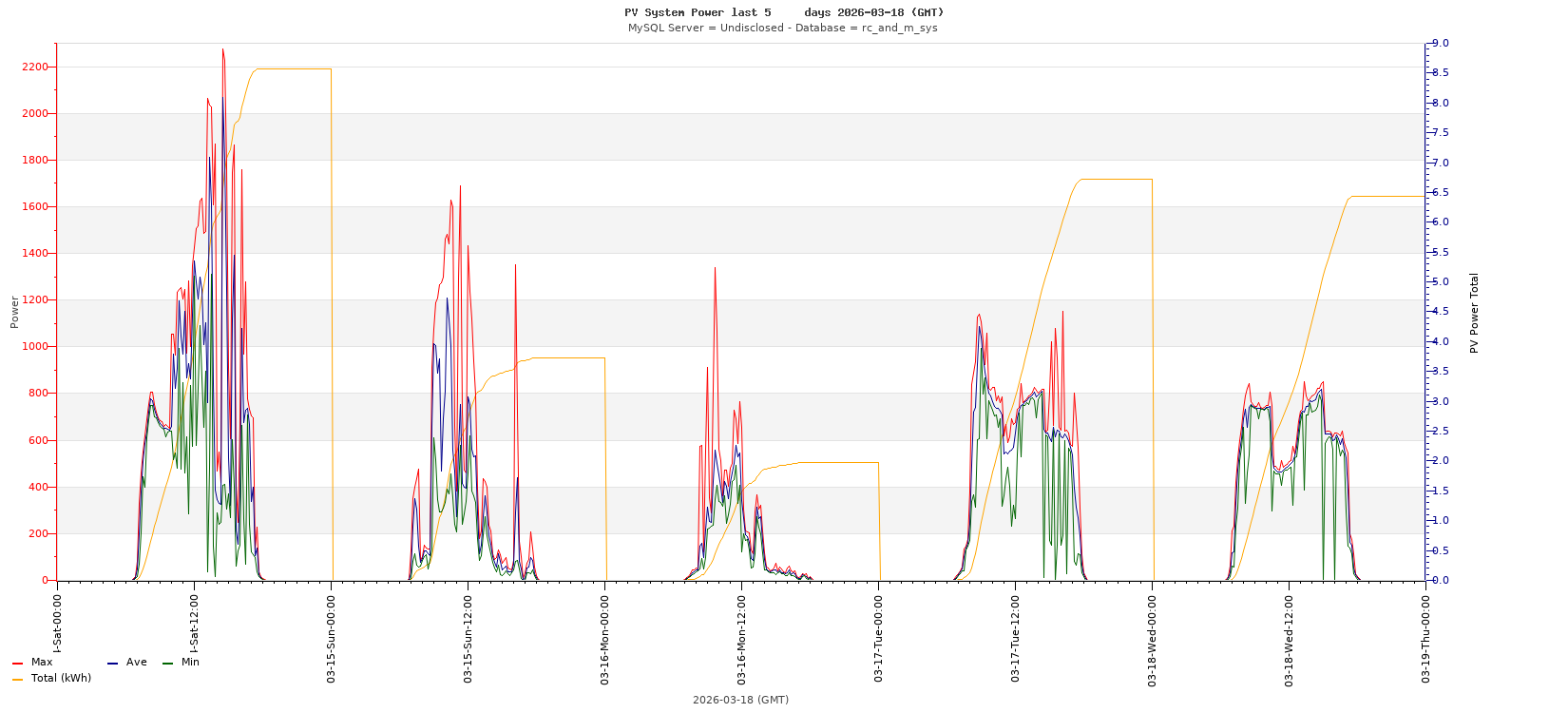The height and width of the screenshot is (713, 1568).
Task: Click the orange Total (kWh) legend swatch
Action: click(17, 680)
